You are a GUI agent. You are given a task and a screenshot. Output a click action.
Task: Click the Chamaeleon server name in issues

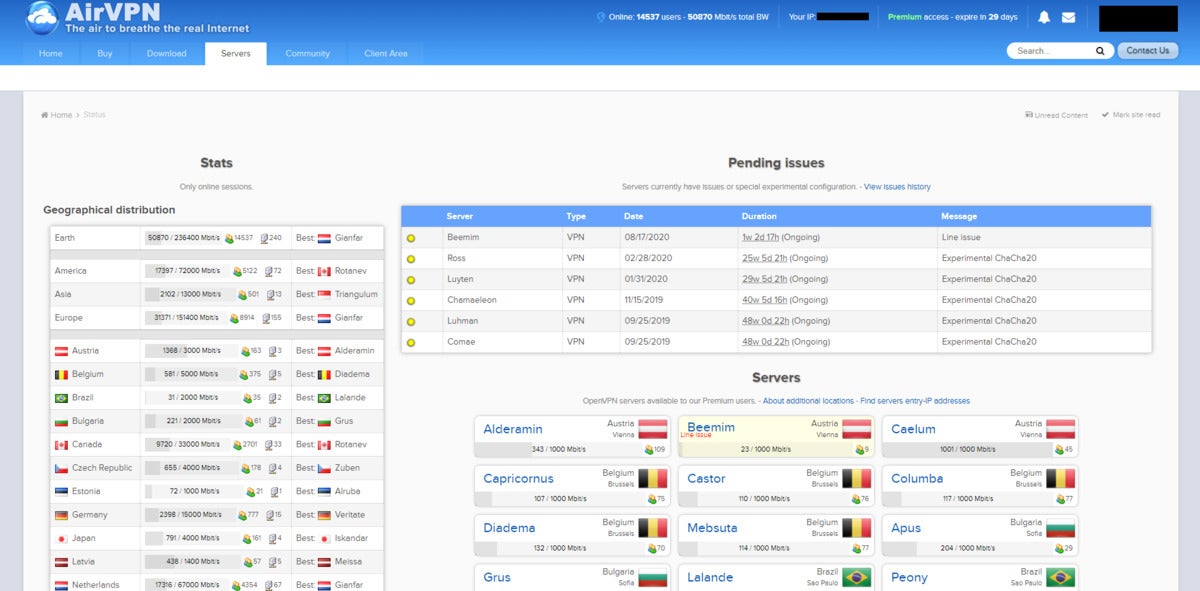click(471, 300)
